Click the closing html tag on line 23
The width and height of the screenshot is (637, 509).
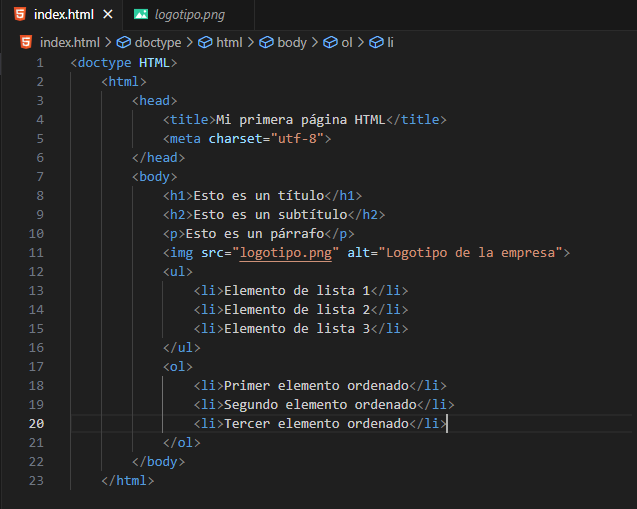(128, 481)
